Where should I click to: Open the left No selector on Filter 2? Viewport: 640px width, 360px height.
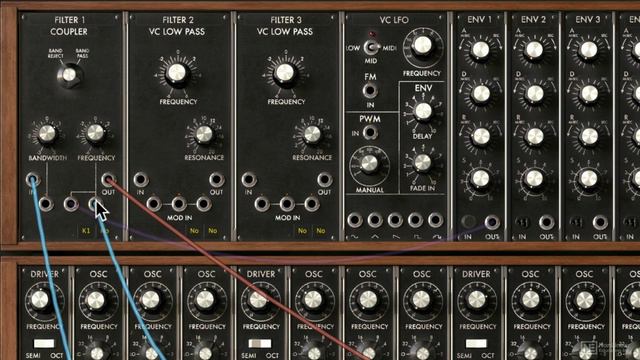click(x=194, y=231)
